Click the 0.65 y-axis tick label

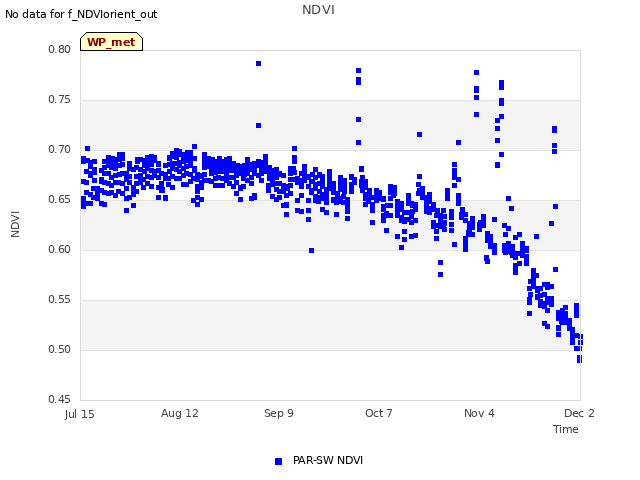click(60, 200)
